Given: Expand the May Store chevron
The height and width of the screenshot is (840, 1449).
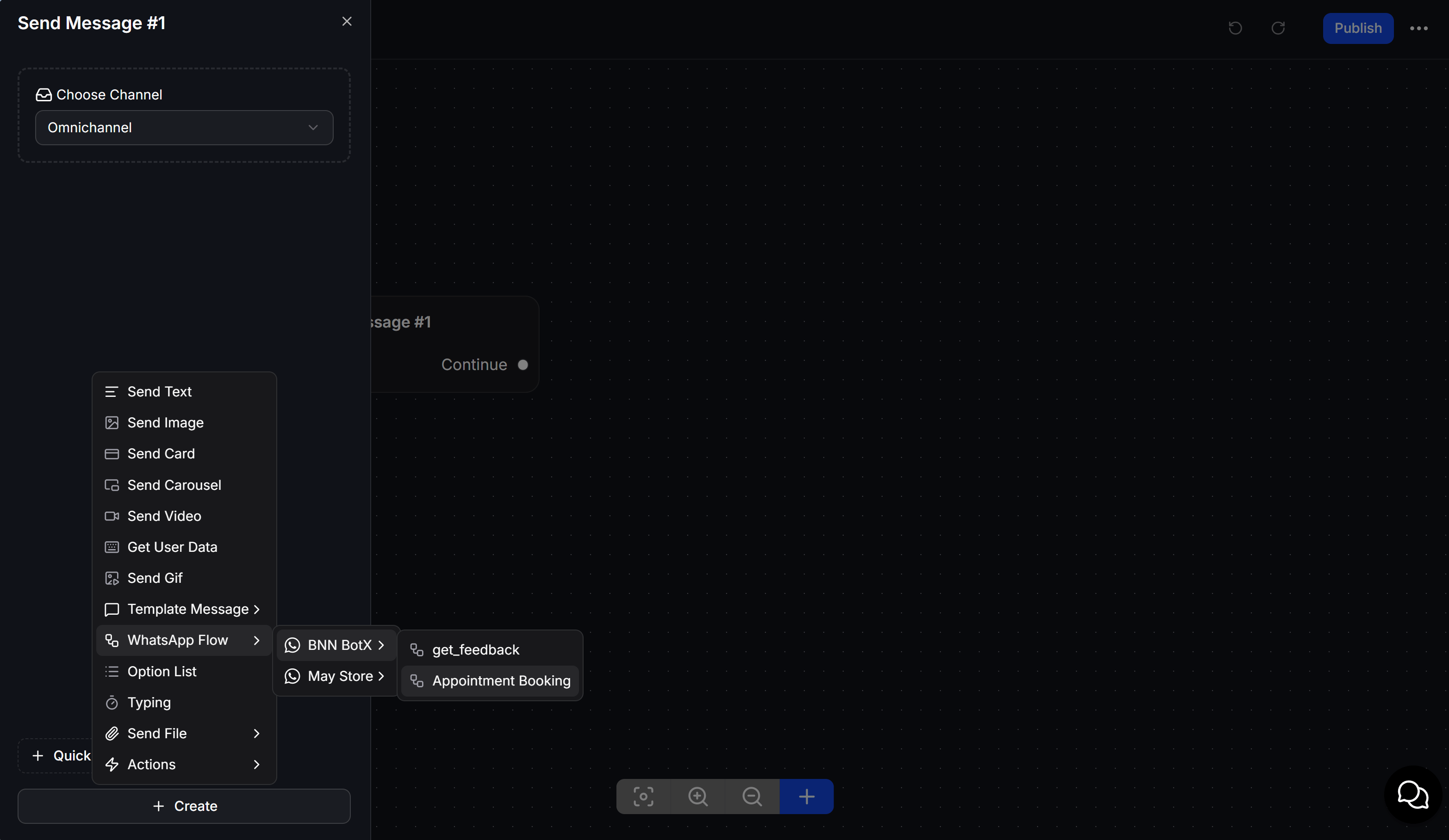Looking at the screenshot, I should pos(381,676).
